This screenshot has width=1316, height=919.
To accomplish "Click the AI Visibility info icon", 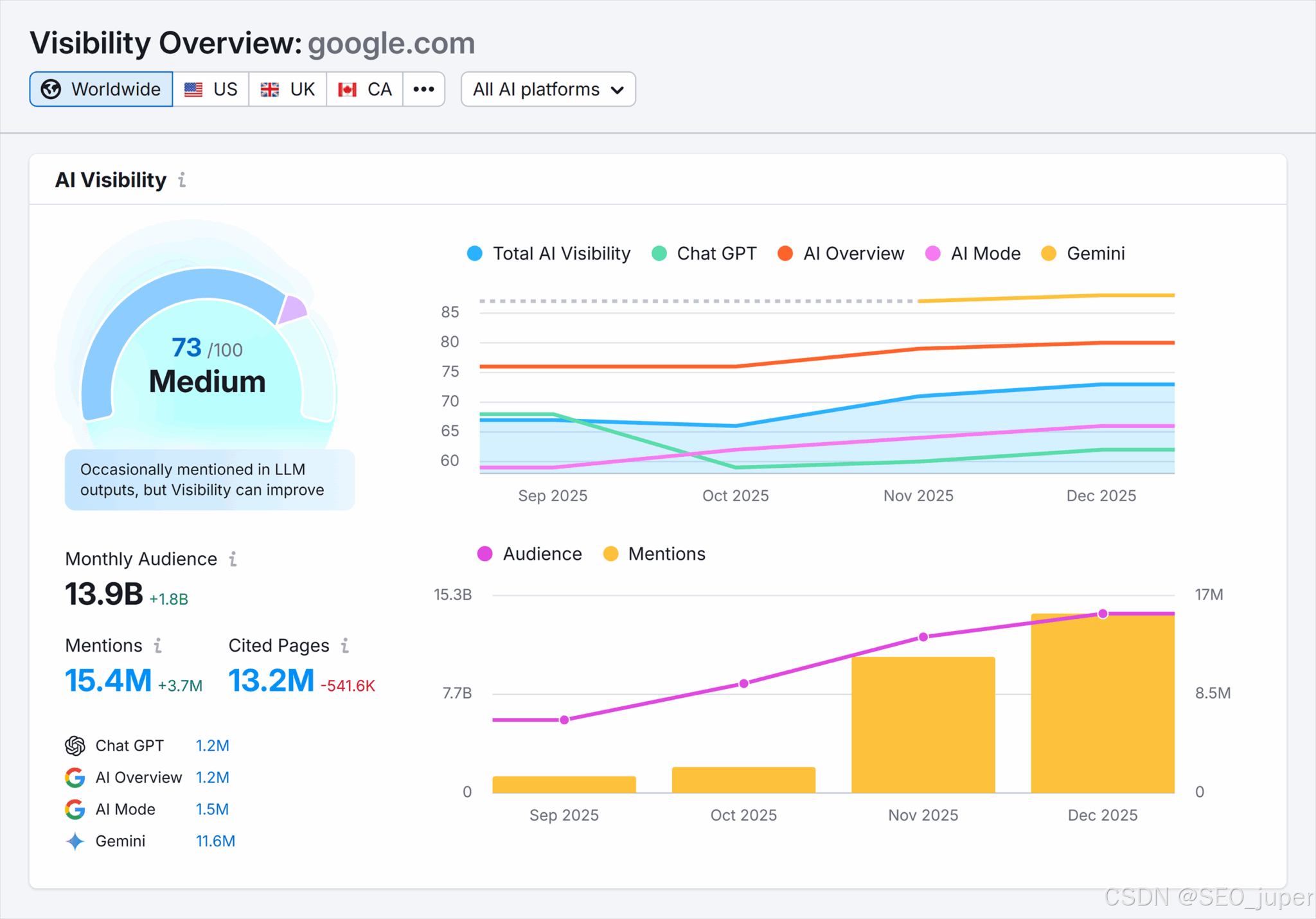I will click(x=182, y=180).
